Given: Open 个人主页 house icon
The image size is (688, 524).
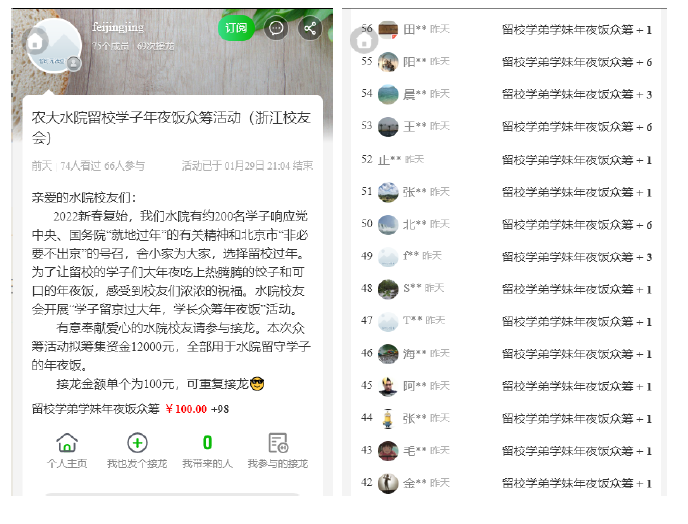Looking at the screenshot, I should tap(67, 442).
